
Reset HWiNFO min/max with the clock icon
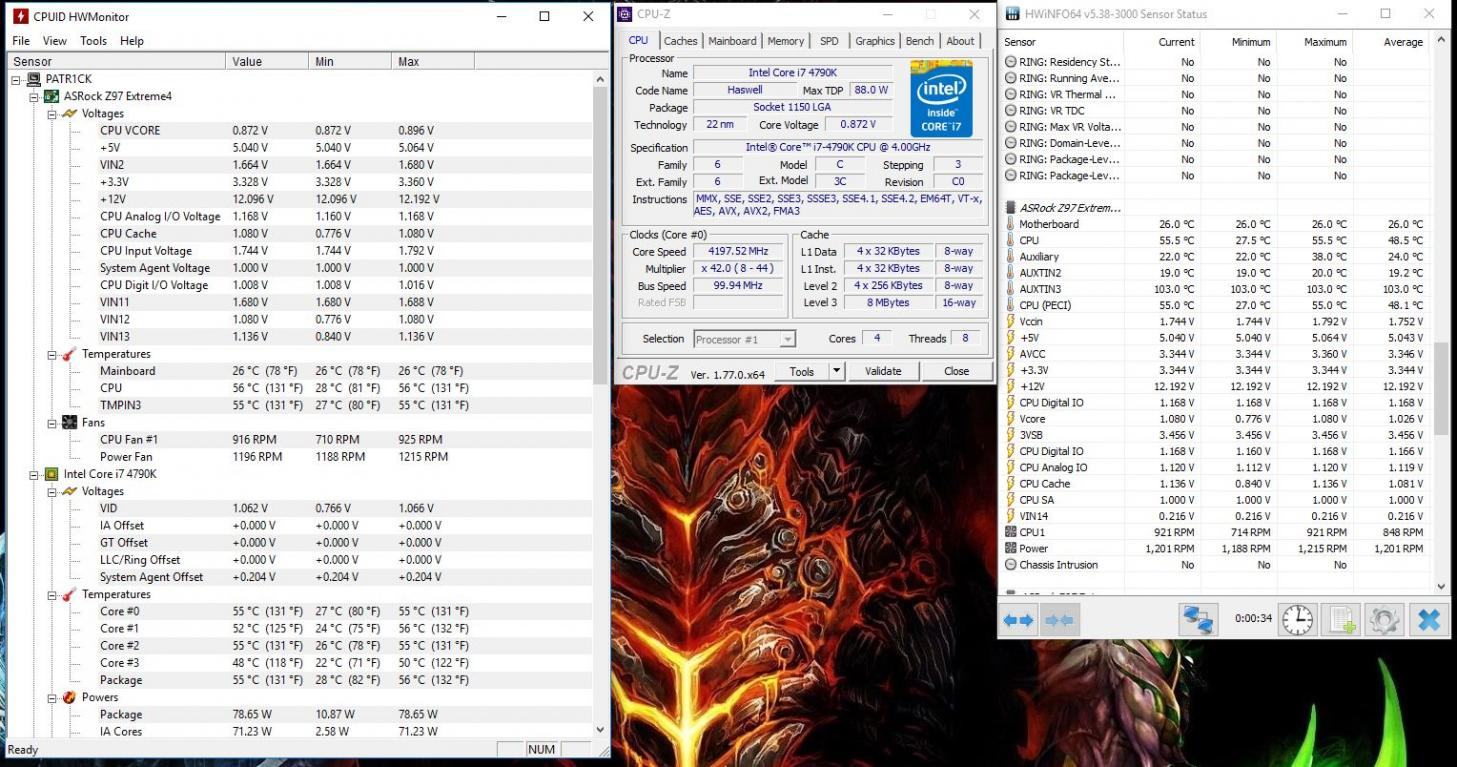1297,619
